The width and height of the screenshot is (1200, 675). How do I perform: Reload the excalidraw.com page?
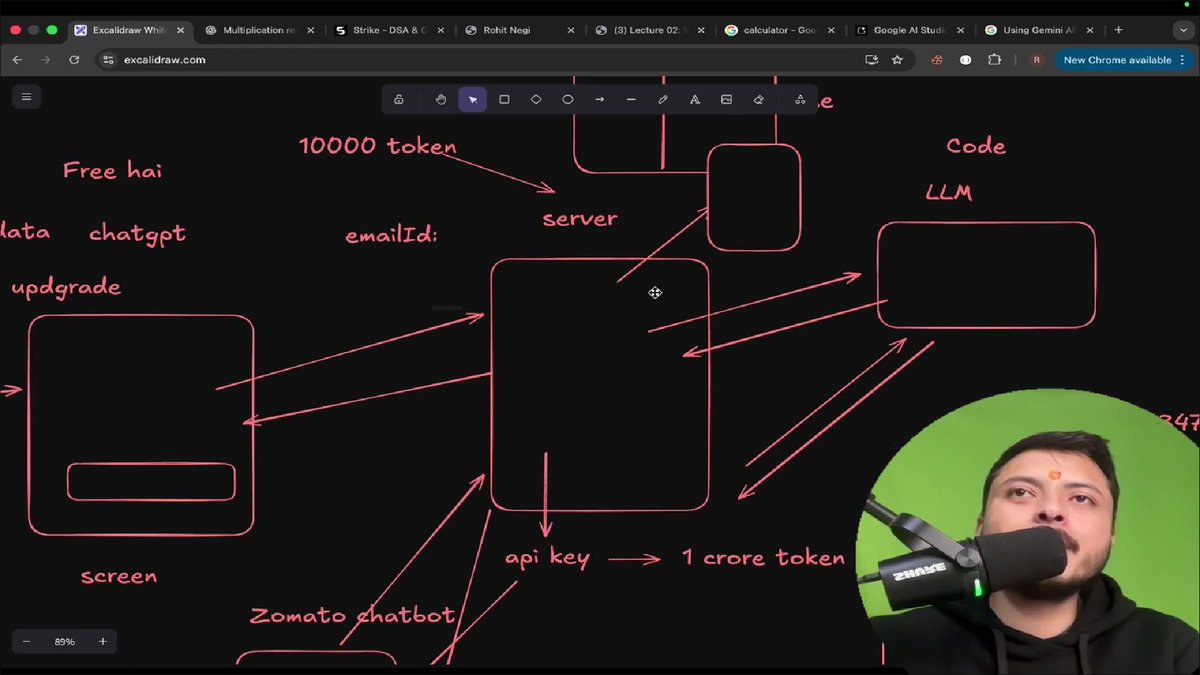(x=74, y=60)
